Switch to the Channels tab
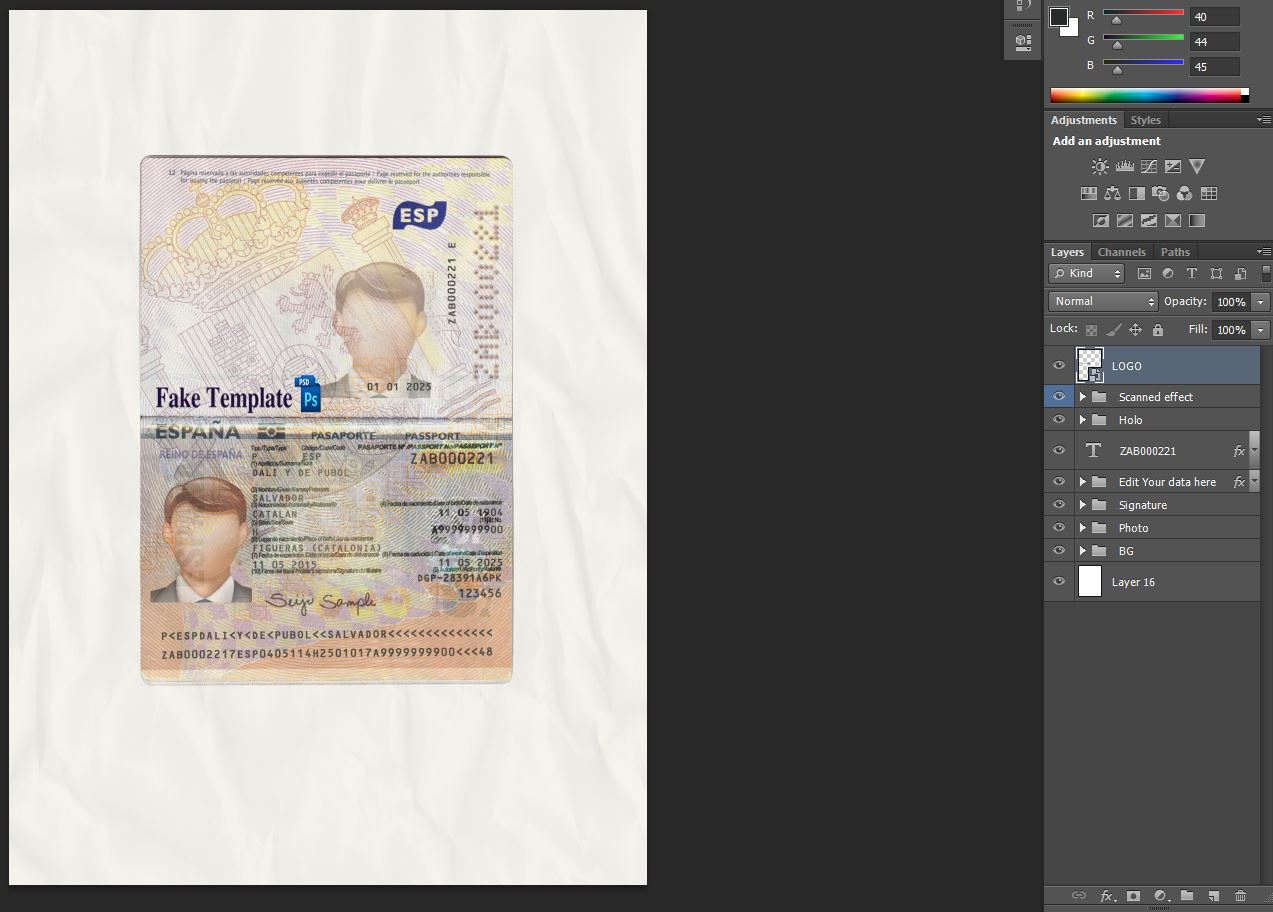1273x912 pixels. 1121,251
